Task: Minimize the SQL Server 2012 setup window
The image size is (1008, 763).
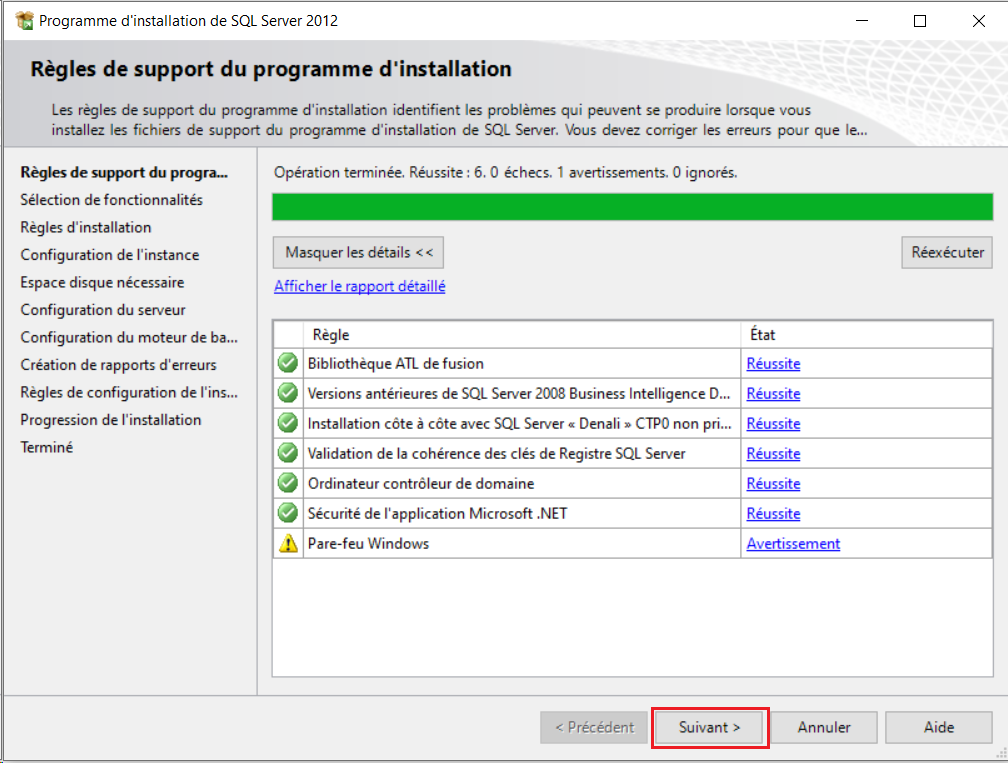Action: point(861,21)
